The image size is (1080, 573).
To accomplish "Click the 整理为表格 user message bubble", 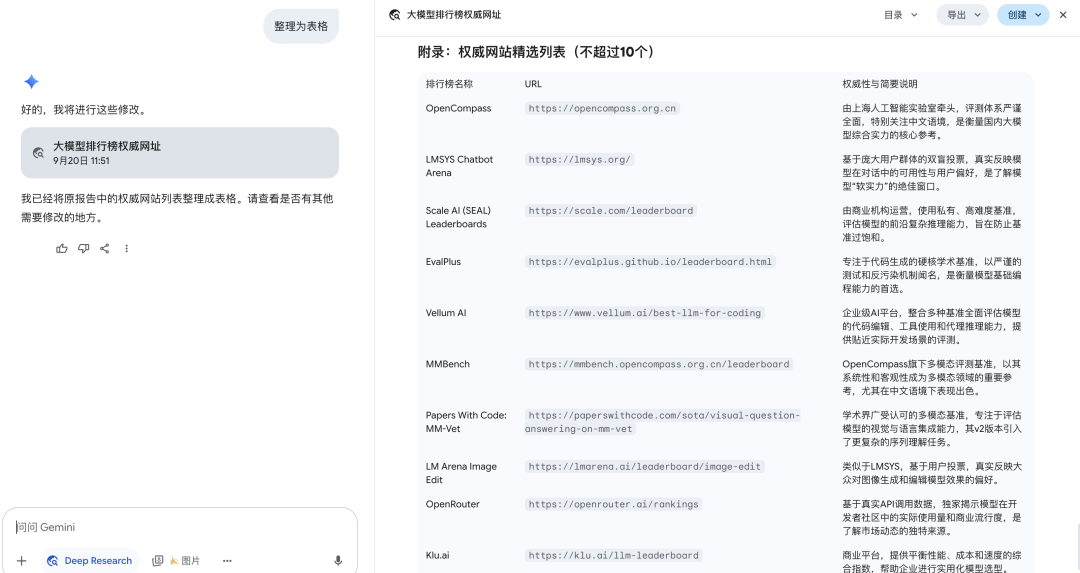I will coord(301,26).
